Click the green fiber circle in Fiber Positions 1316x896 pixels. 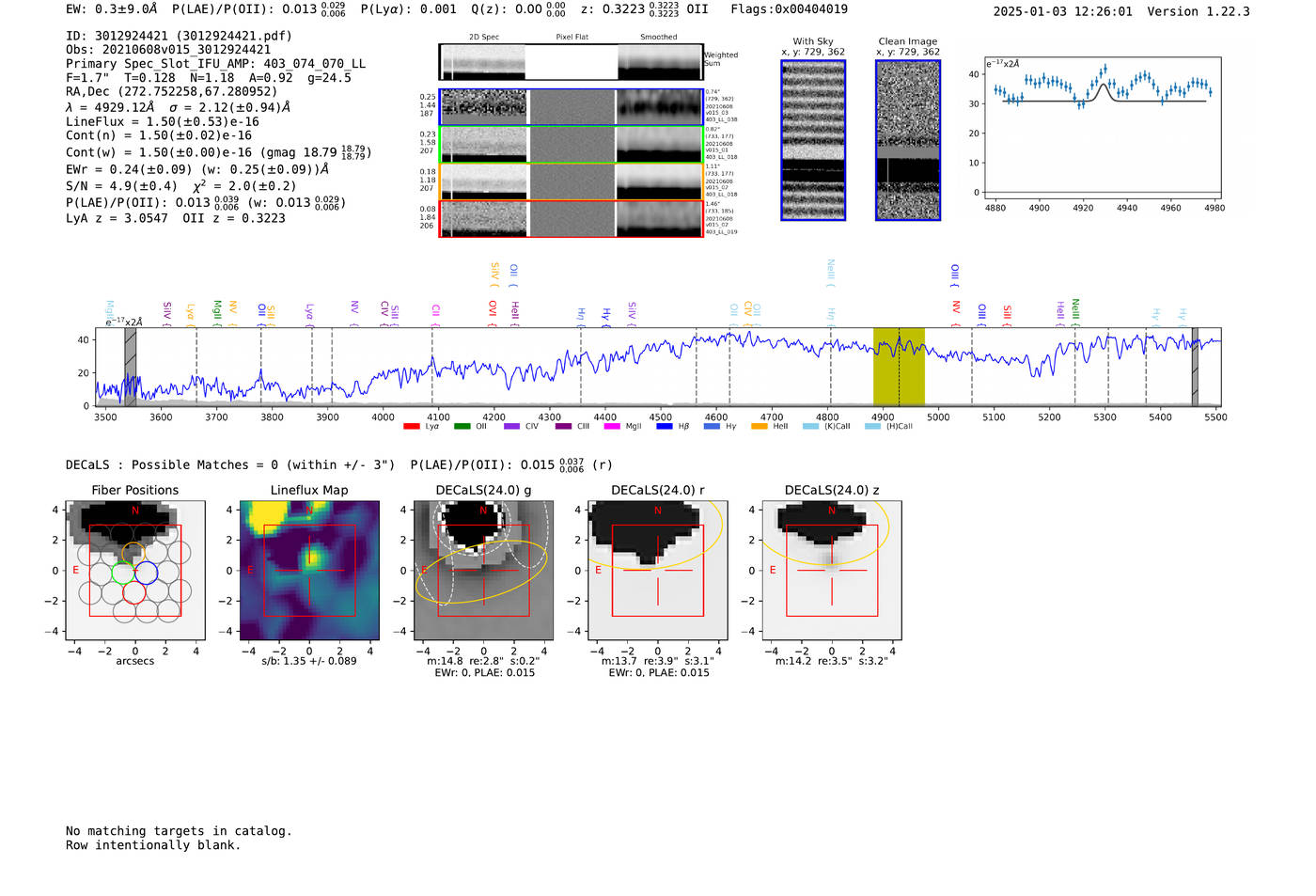pos(123,572)
